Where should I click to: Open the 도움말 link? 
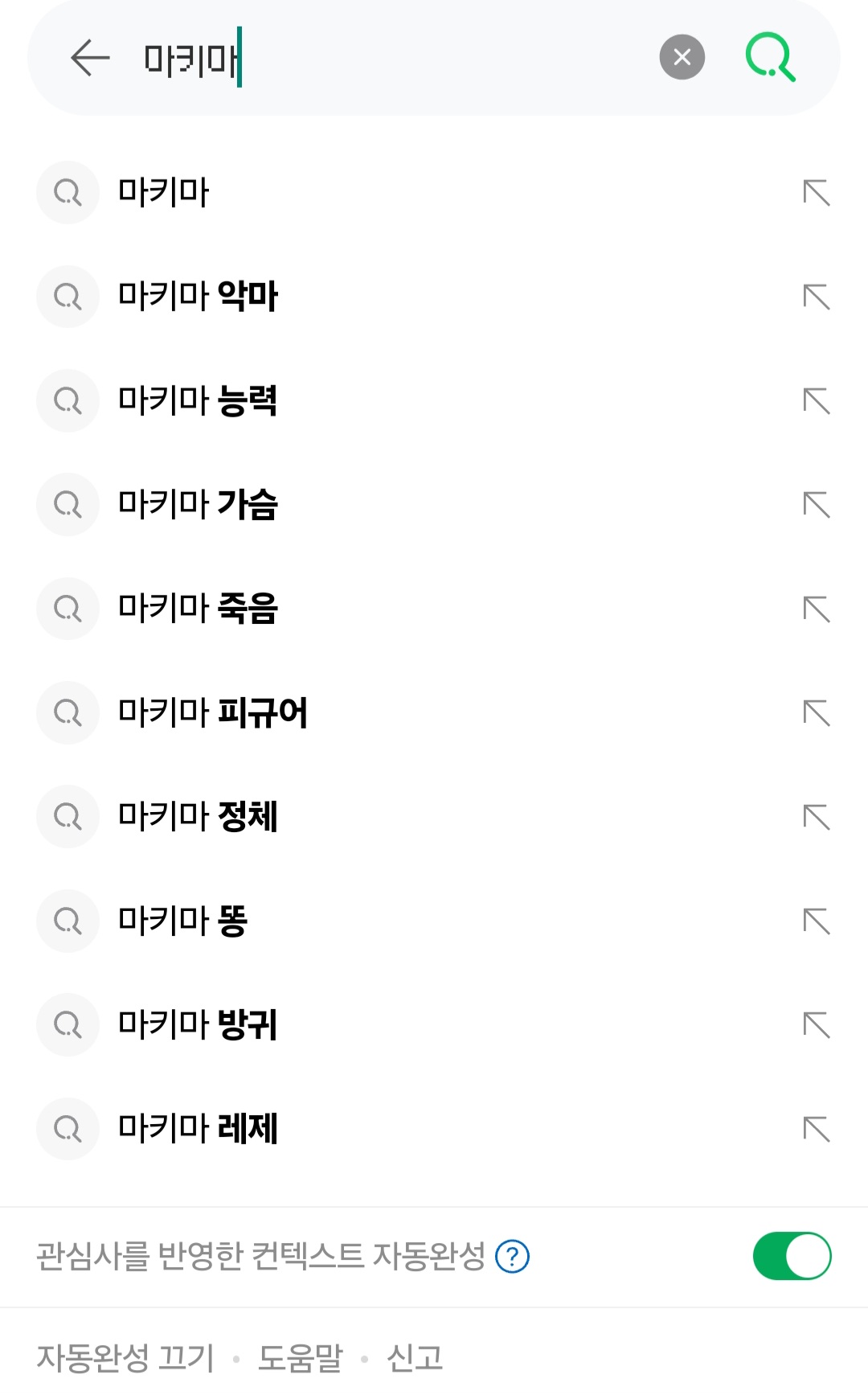coord(300,1358)
